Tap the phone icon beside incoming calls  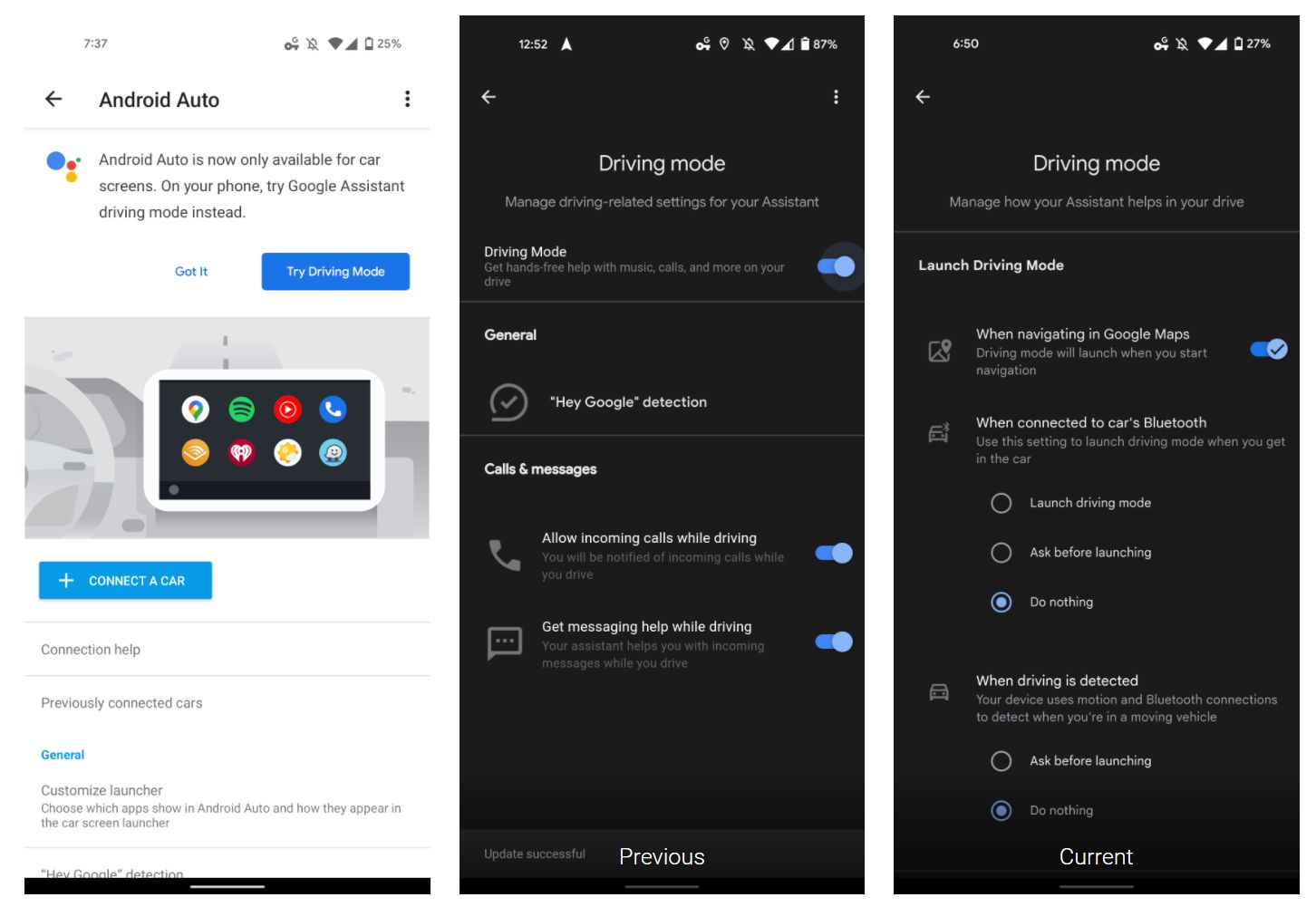pos(505,555)
